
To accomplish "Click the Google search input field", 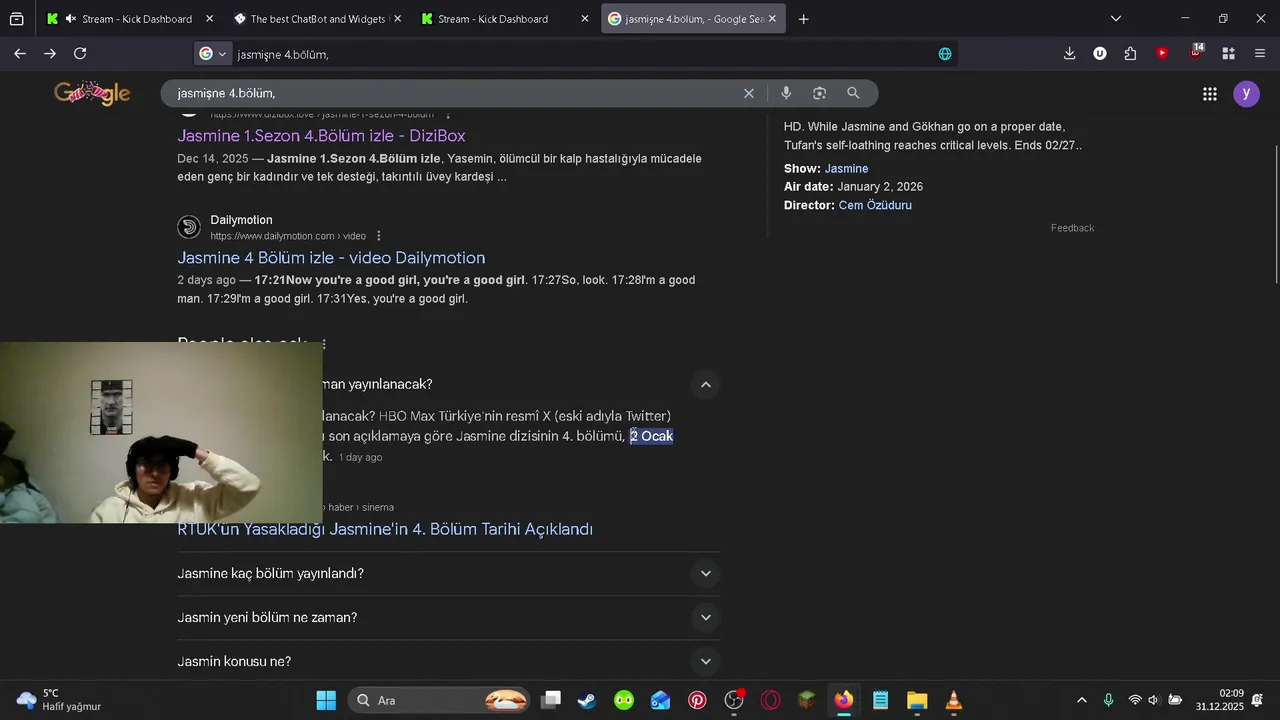I will point(455,93).
